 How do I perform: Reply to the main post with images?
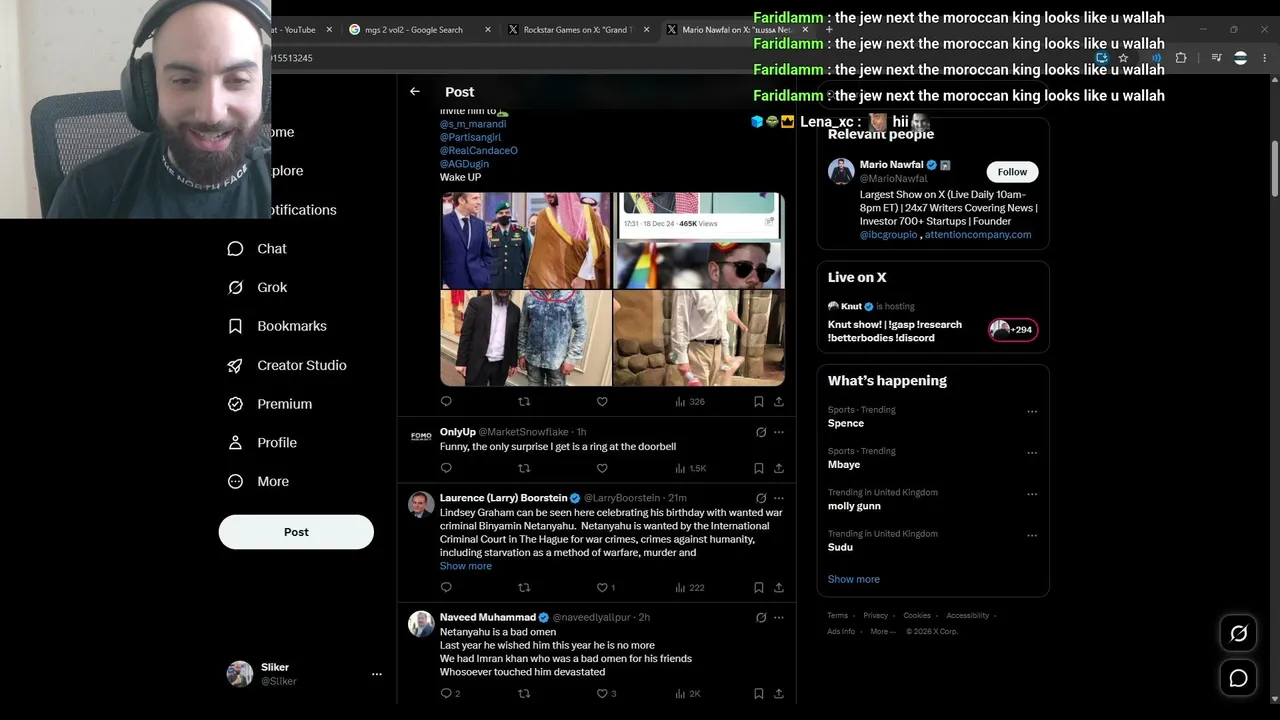click(x=446, y=401)
